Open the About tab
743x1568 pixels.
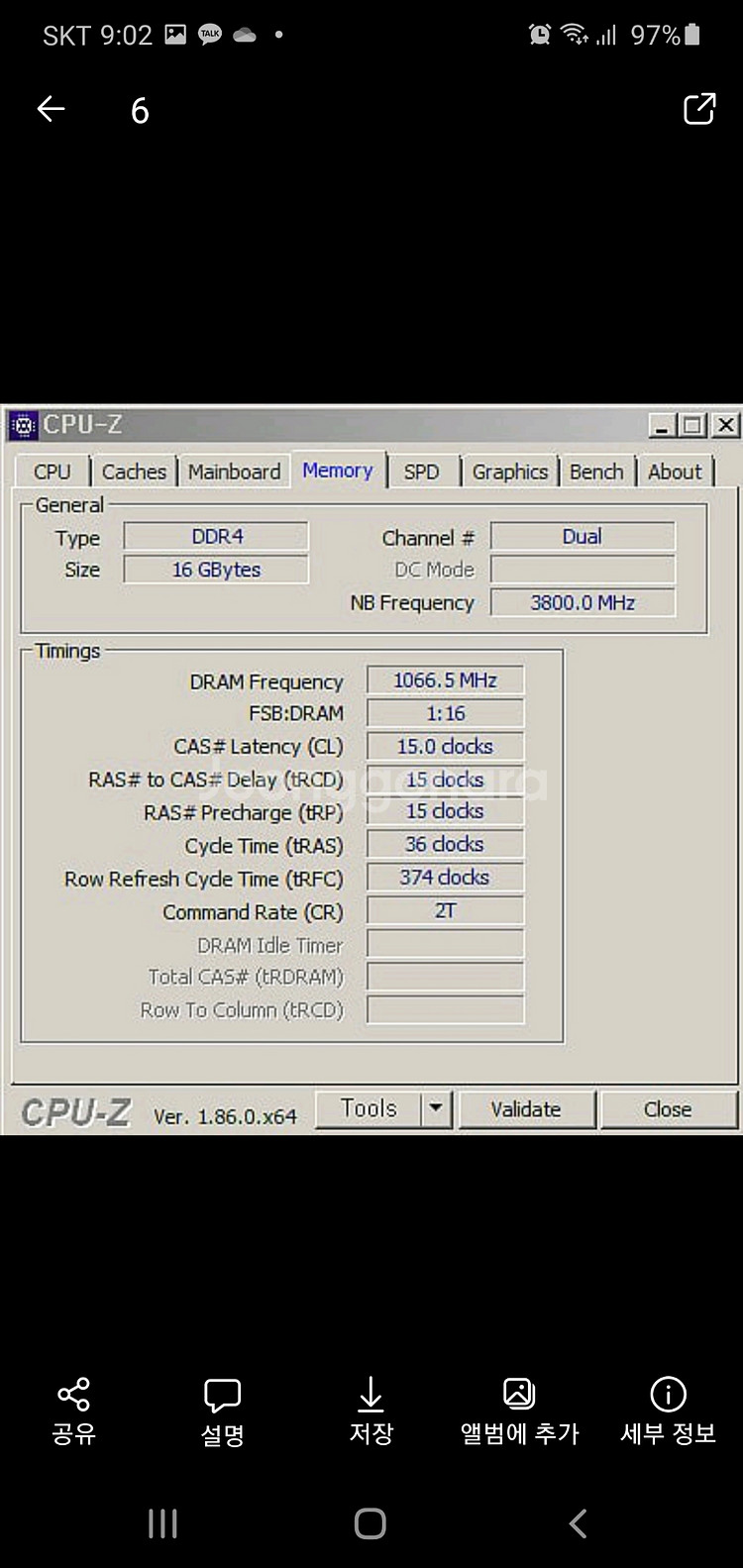coord(675,471)
